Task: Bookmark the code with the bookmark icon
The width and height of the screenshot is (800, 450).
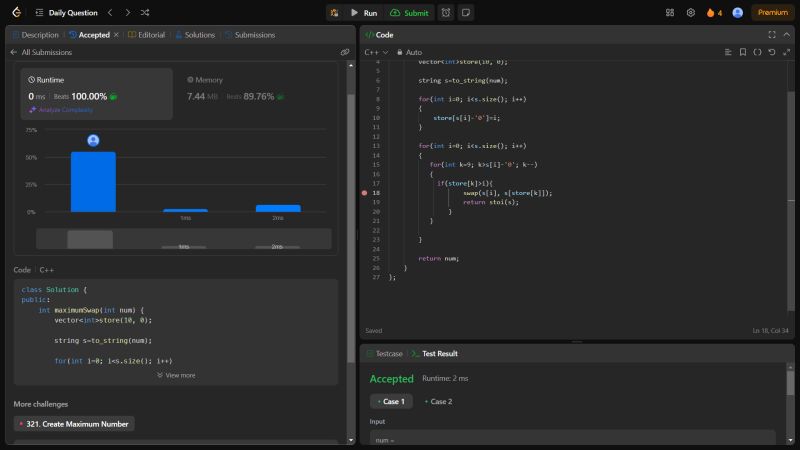Action: point(742,52)
